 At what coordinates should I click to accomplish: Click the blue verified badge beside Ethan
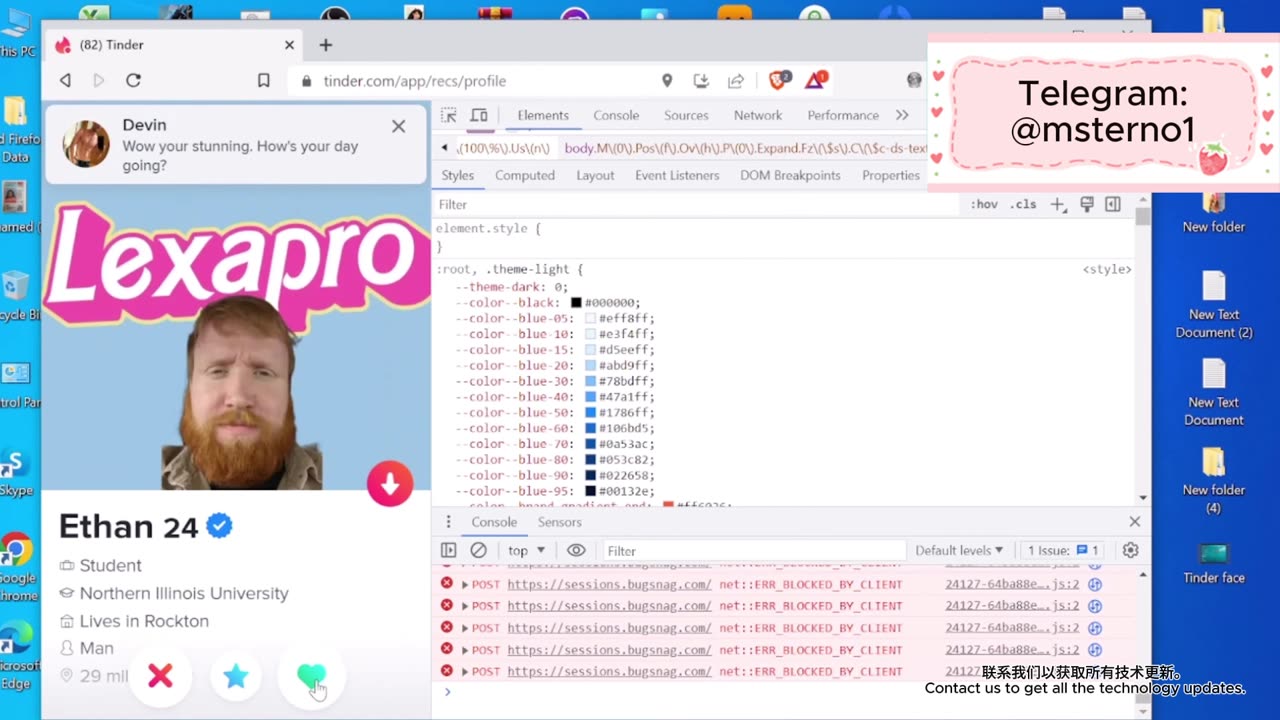pos(220,526)
